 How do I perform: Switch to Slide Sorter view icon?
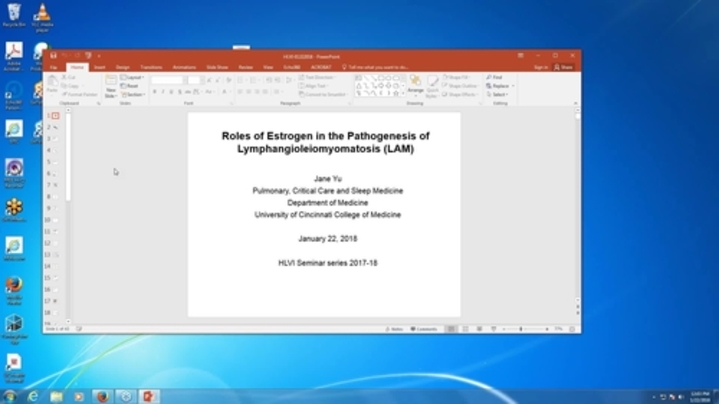[x=465, y=329]
